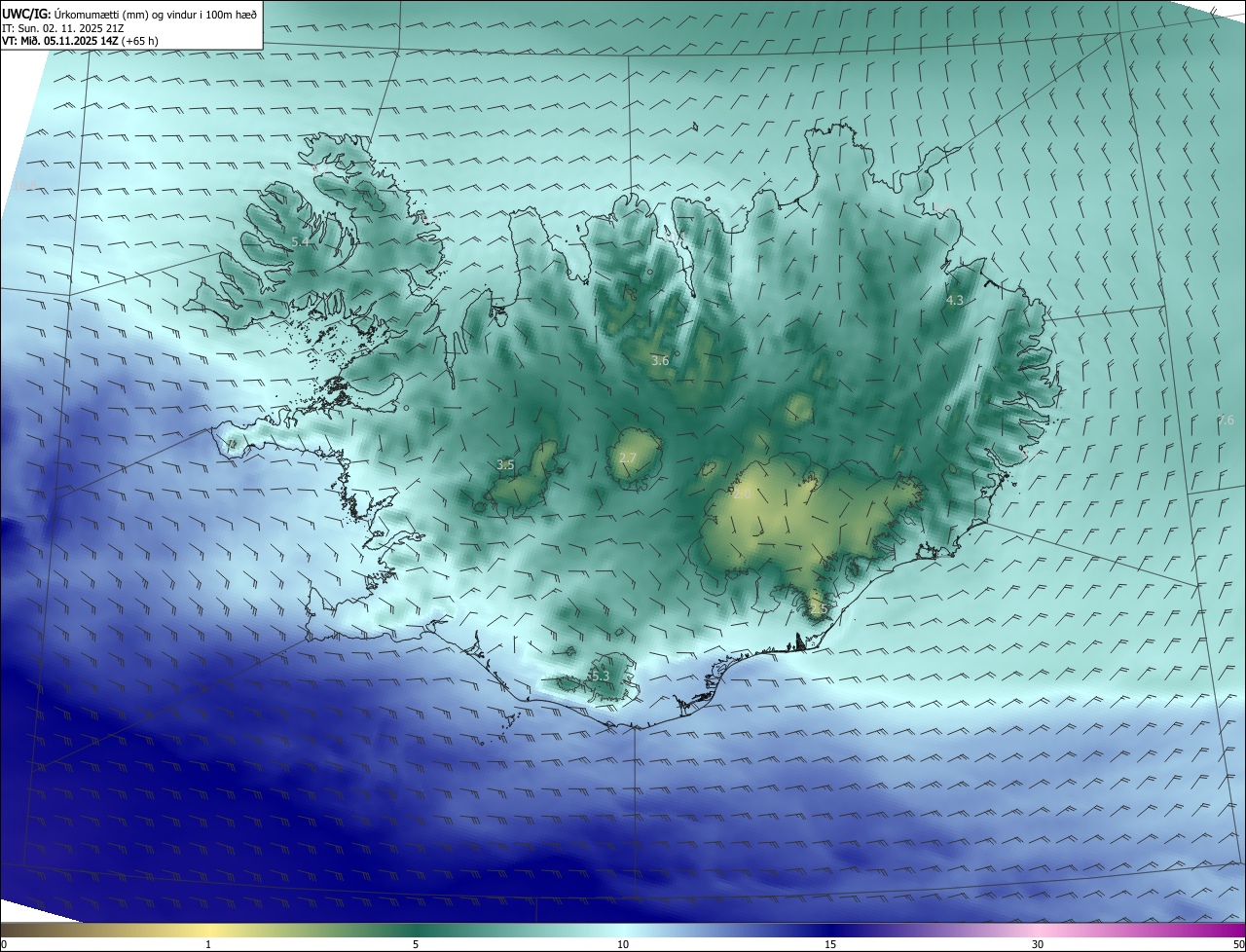Click the 3.6 value label on the map

(660, 361)
